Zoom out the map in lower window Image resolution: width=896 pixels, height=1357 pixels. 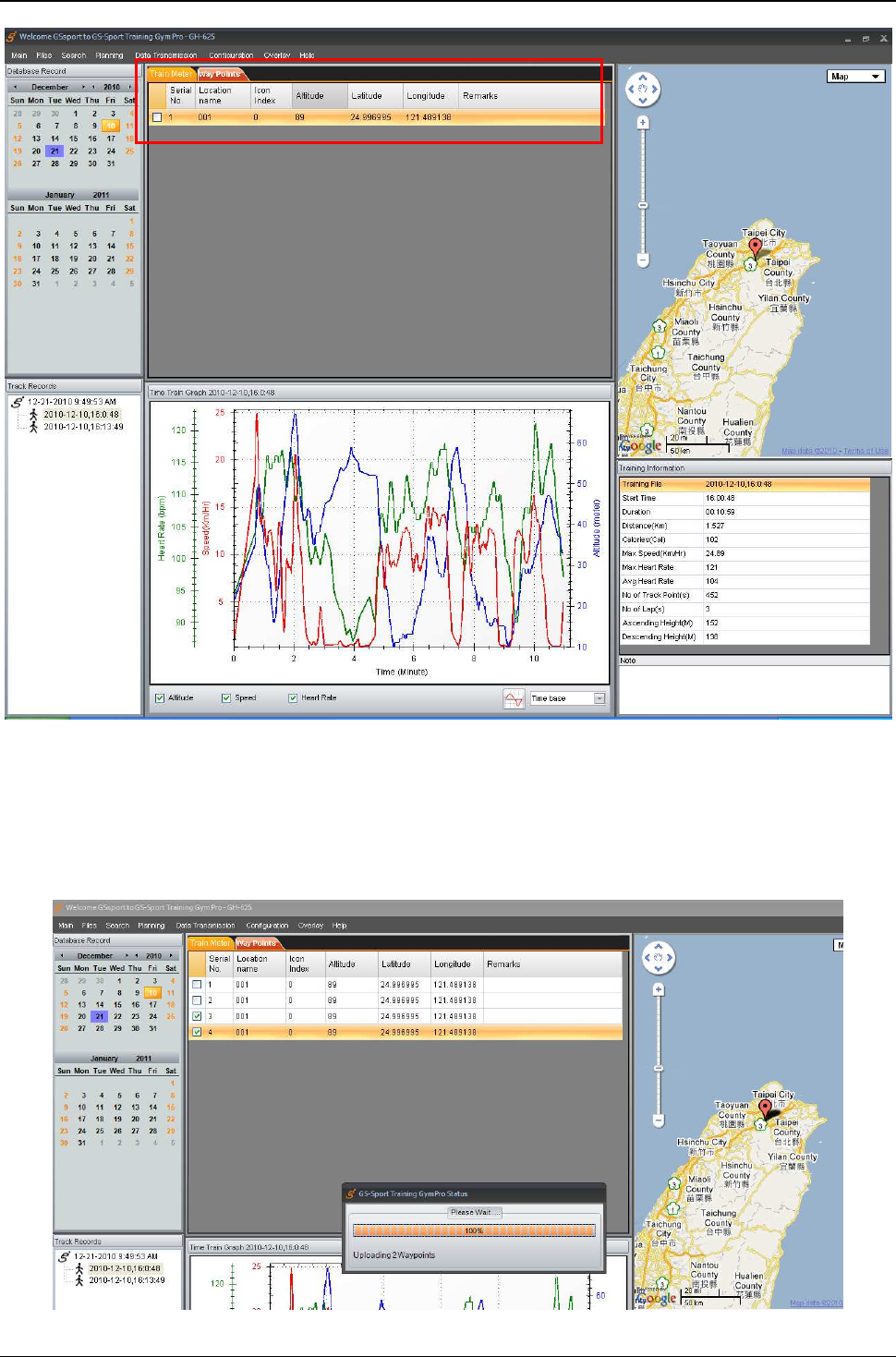pos(659,1121)
